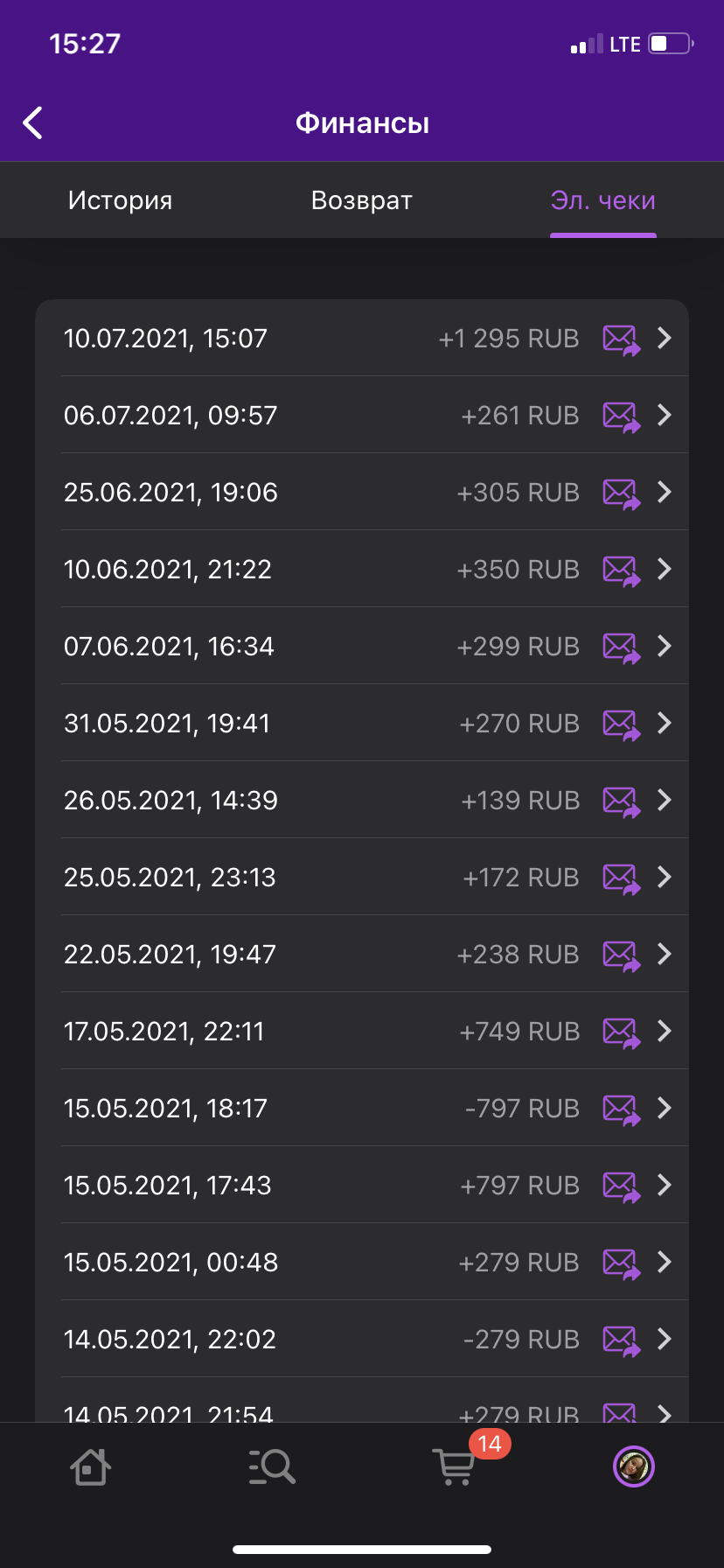724x1568 pixels.
Task: Expand the 31.05.2021 receipt chevron
Action: point(665,724)
